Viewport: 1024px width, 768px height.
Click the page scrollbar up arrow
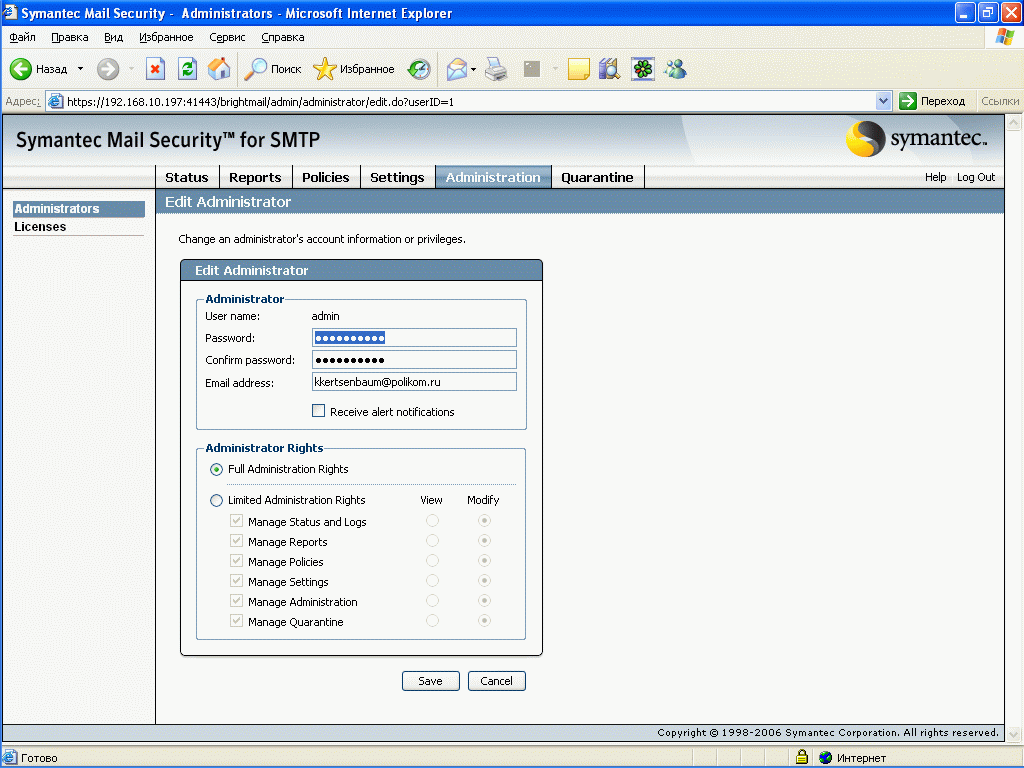click(x=1014, y=121)
